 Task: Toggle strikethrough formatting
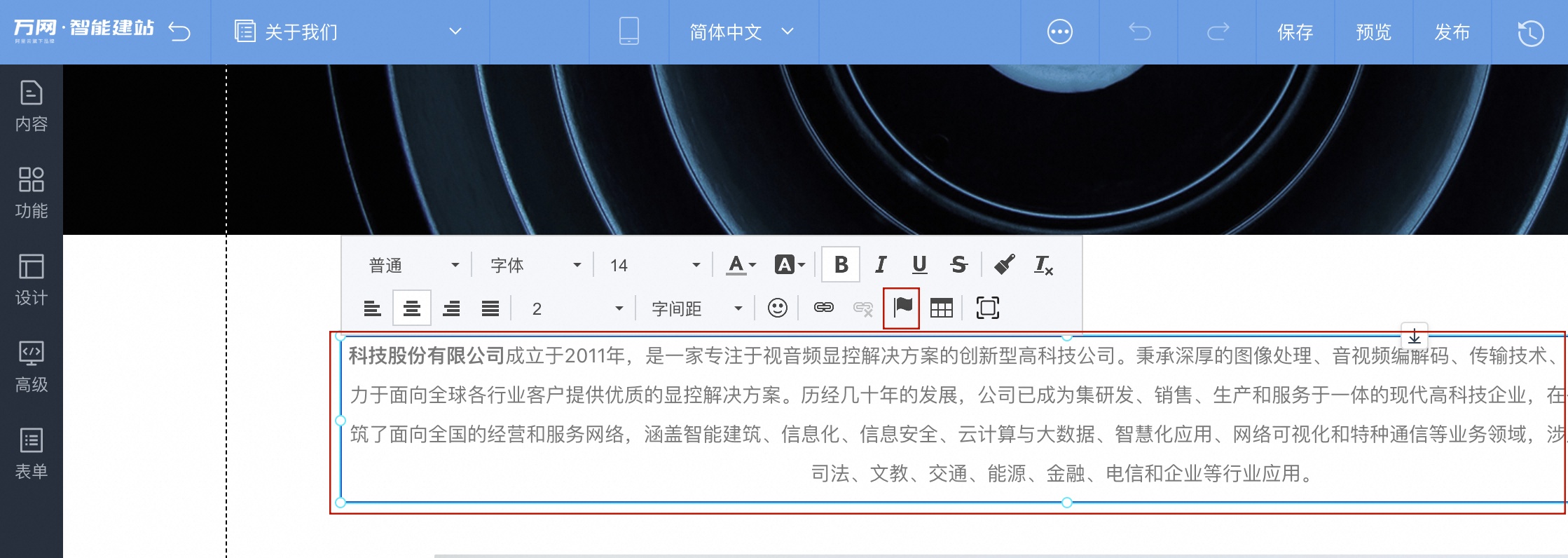(x=958, y=265)
